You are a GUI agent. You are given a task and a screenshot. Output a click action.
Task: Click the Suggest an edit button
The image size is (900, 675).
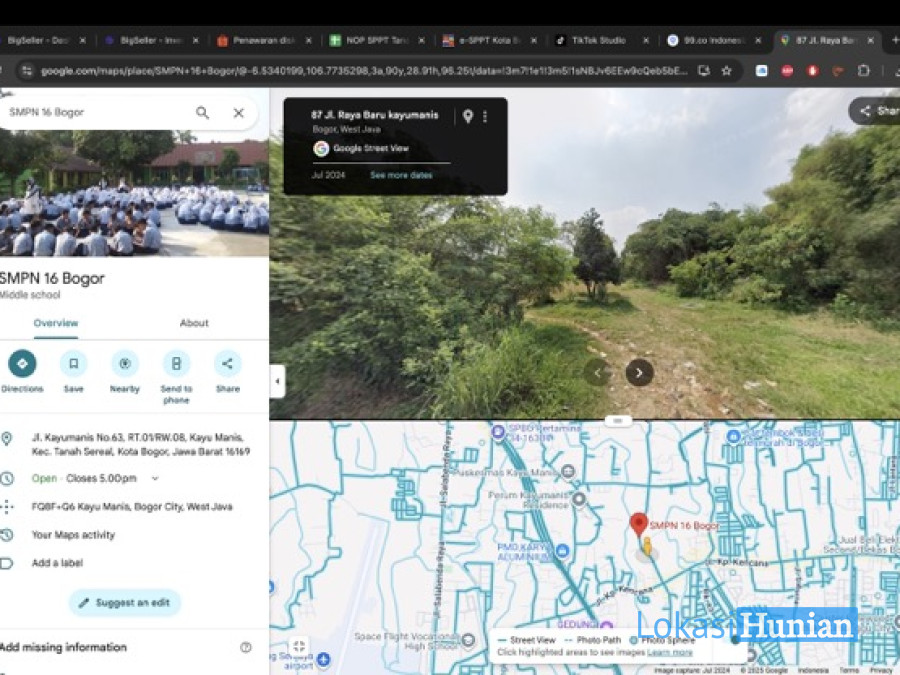(125, 603)
